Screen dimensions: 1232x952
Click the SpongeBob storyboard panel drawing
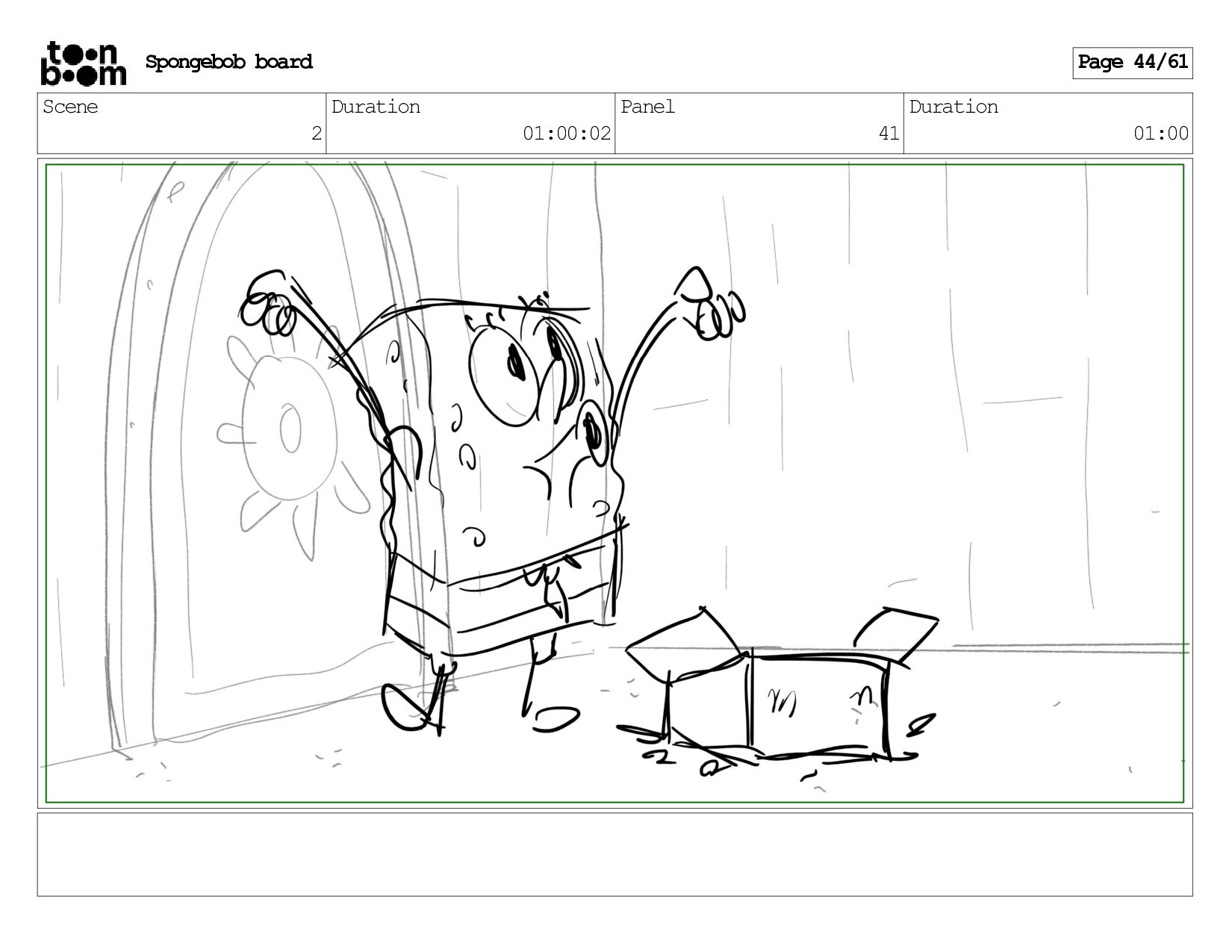615,483
